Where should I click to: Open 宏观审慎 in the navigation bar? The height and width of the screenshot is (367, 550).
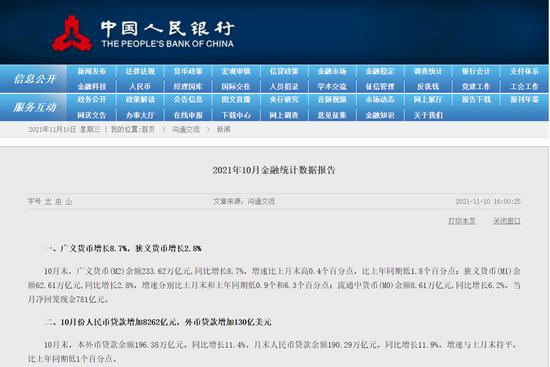click(x=236, y=71)
